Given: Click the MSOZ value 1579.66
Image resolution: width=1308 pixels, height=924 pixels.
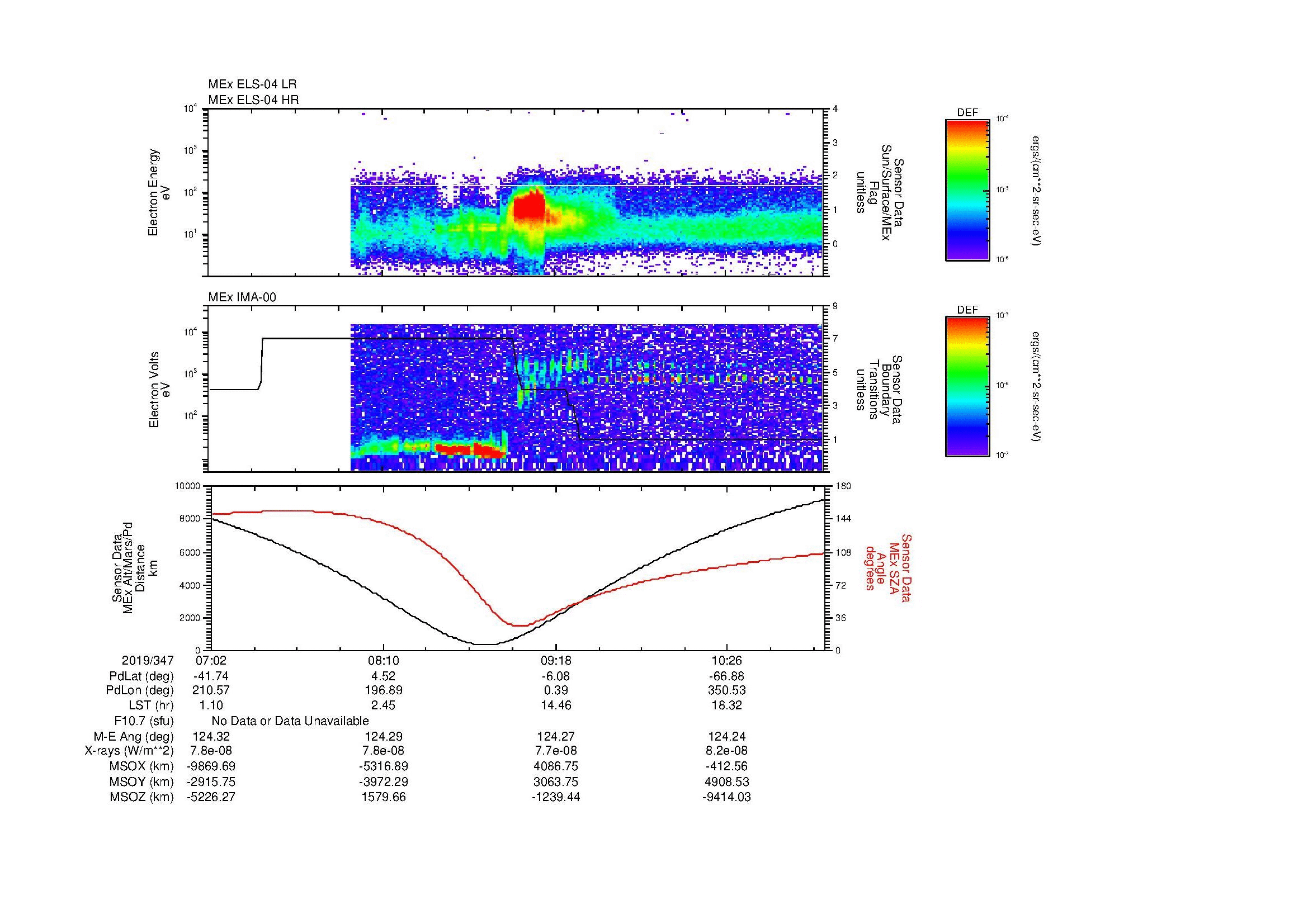Looking at the screenshot, I should tap(384, 798).
